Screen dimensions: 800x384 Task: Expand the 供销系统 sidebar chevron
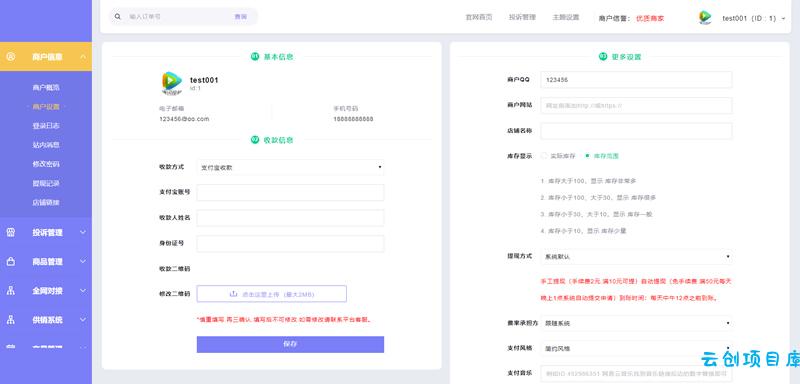[83, 320]
